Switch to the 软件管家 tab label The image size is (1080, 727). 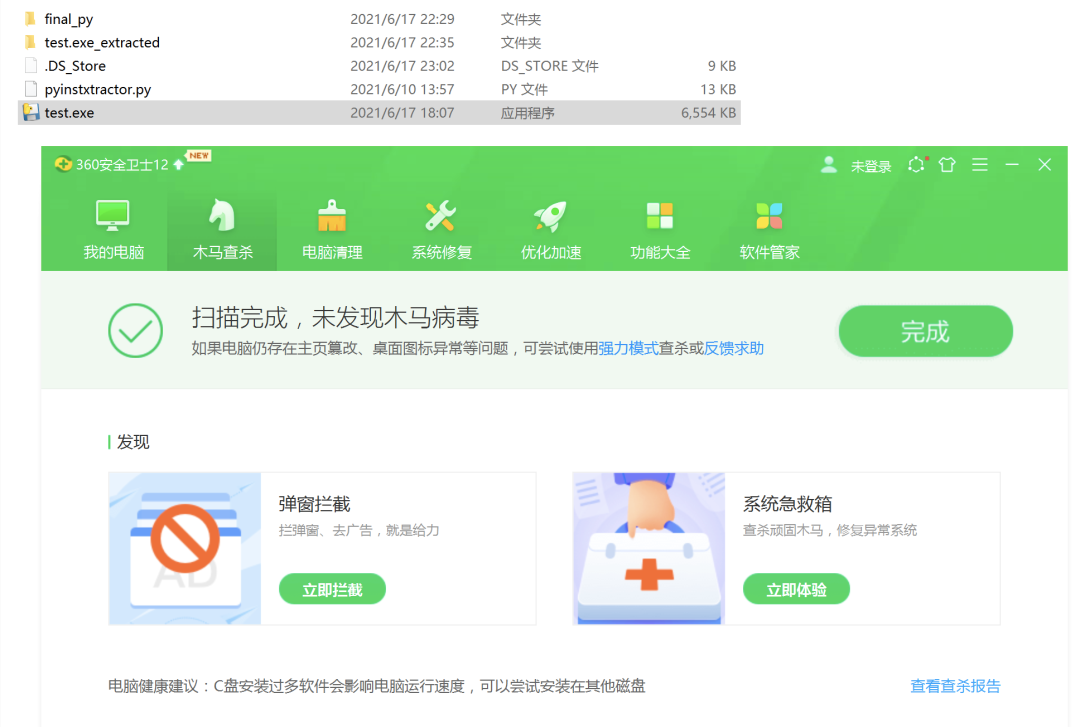pyautogui.click(x=769, y=253)
